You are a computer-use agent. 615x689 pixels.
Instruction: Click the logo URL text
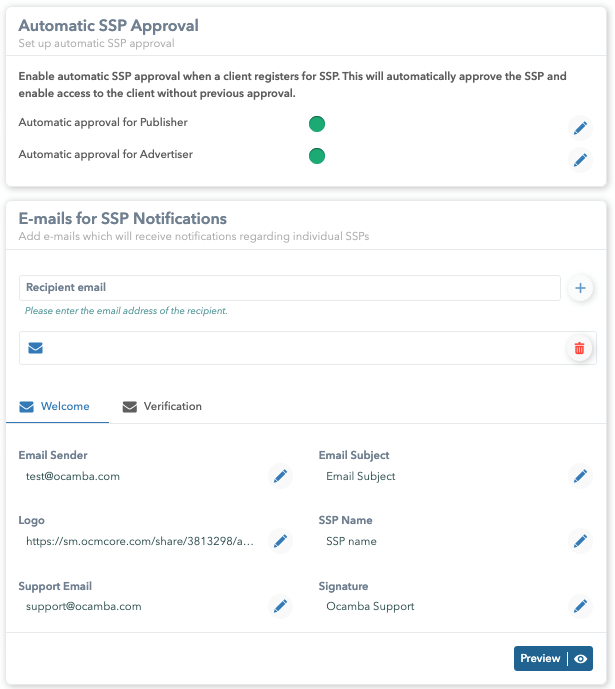click(140, 542)
